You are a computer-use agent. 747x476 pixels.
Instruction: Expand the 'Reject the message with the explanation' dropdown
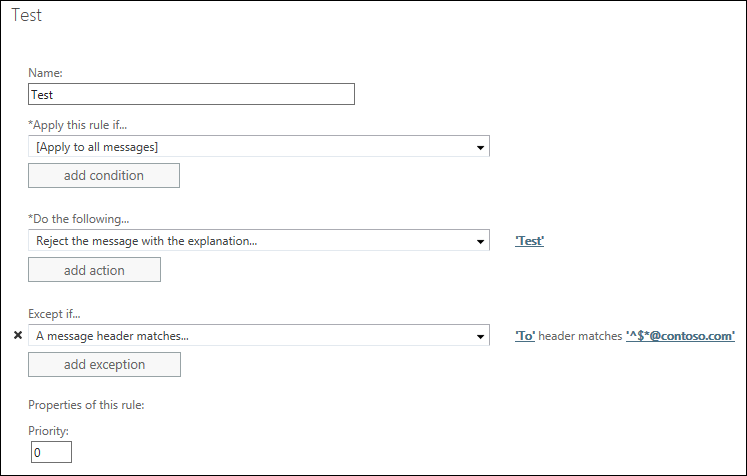click(x=259, y=241)
